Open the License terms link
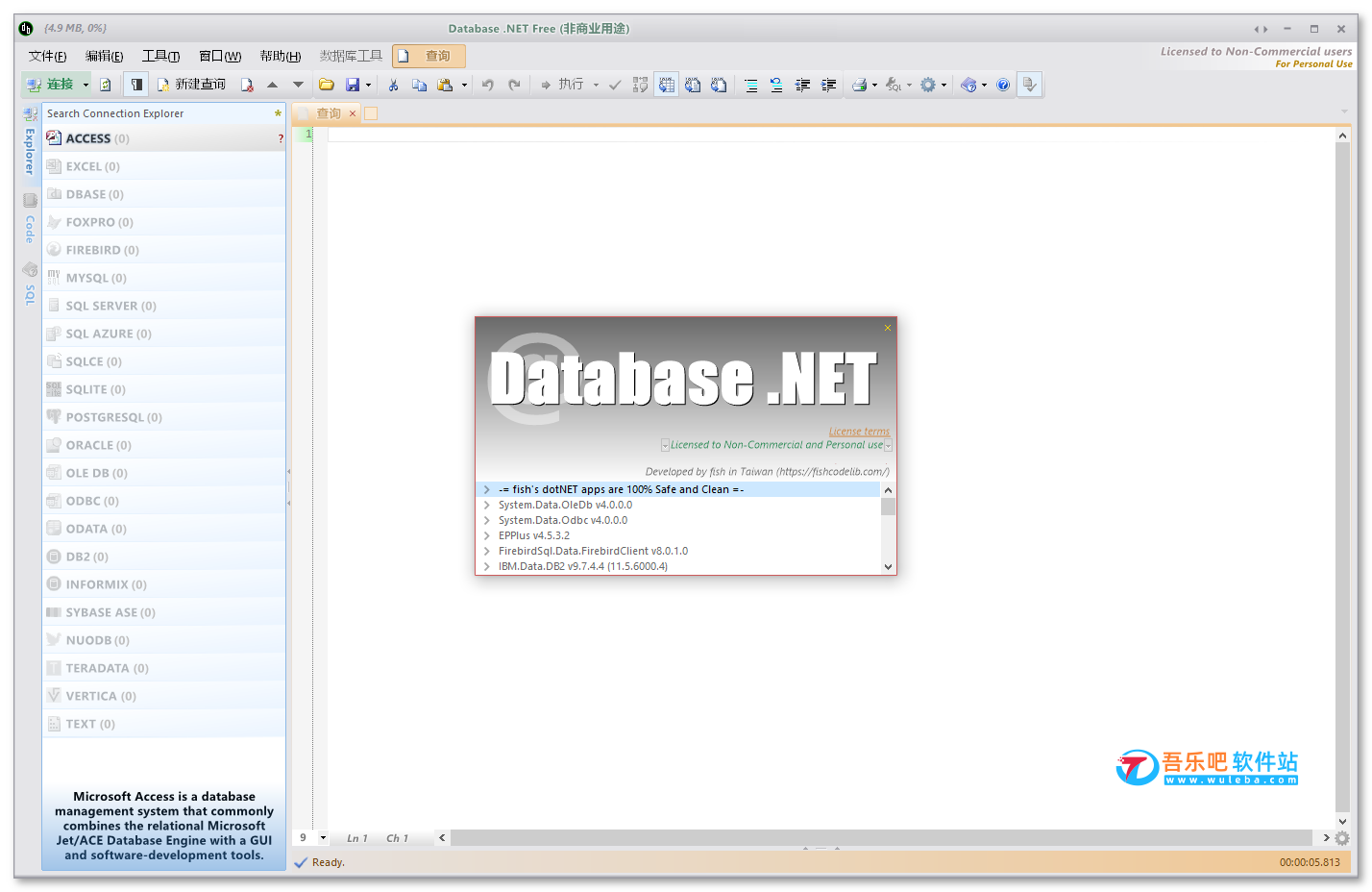The width and height of the screenshot is (1372, 892). (859, 432)
